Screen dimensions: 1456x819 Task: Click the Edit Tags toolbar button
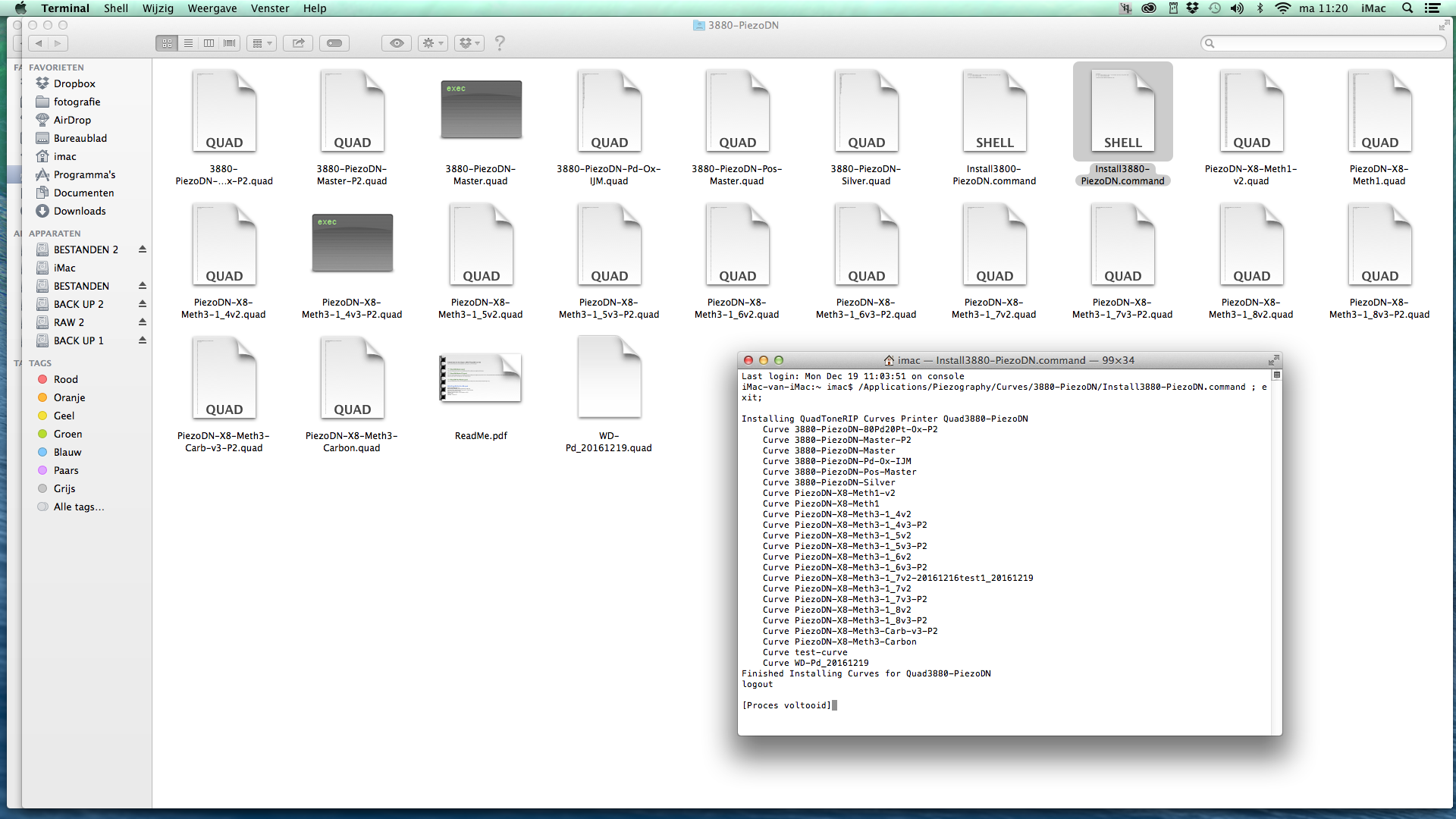coord(334,43)
